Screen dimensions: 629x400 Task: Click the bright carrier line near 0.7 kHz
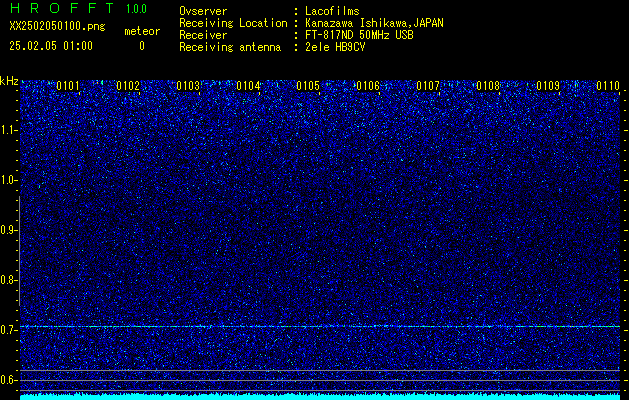(x=320, y=327)
